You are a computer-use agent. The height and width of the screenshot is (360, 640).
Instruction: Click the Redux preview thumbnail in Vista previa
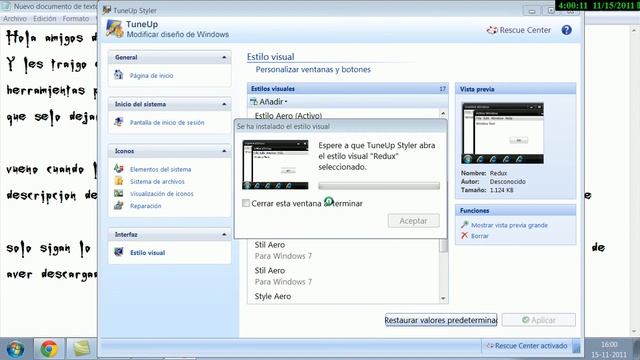coord(502,133)
